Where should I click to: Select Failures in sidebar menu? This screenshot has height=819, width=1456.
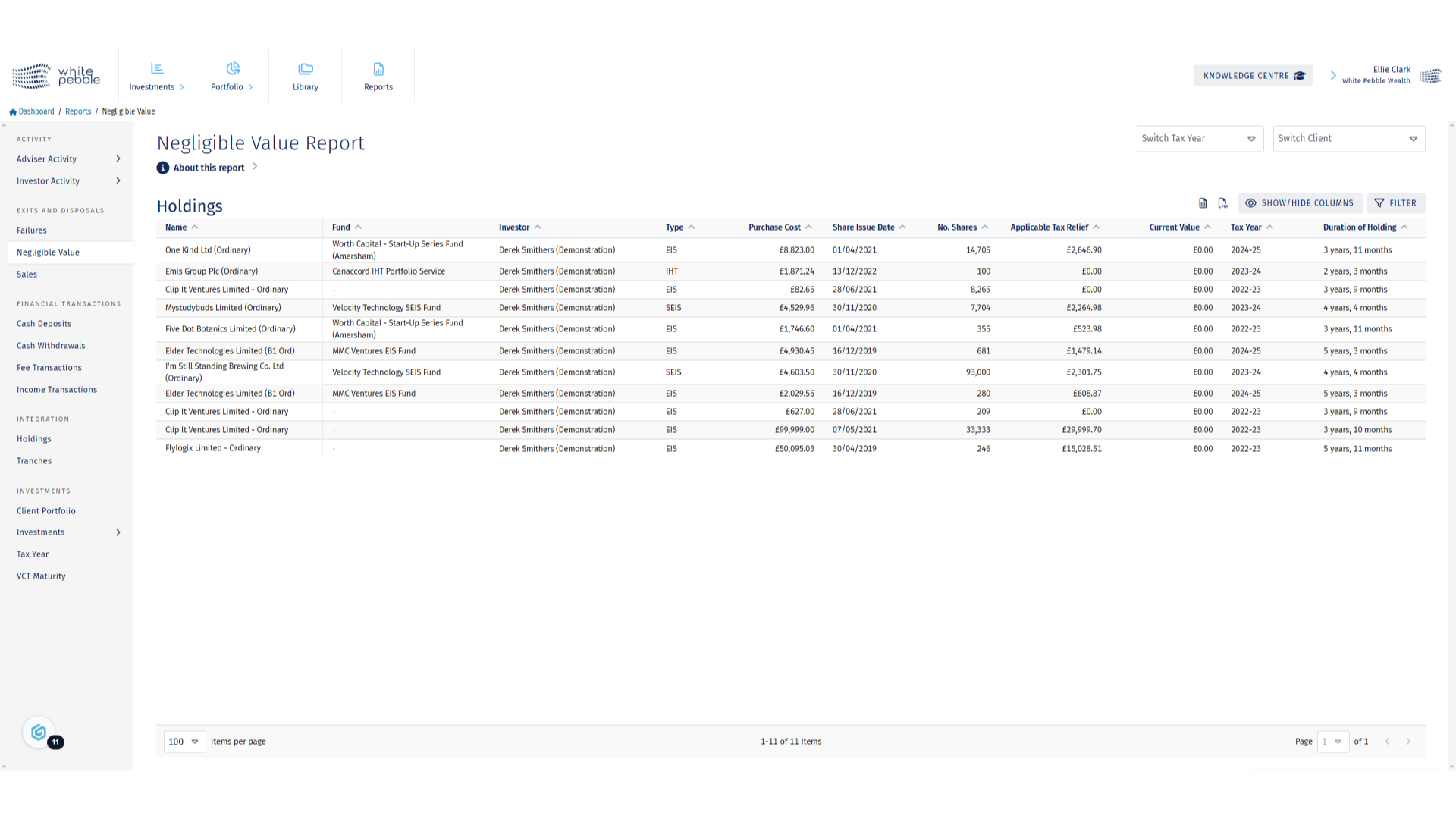[x=32, y=231]
